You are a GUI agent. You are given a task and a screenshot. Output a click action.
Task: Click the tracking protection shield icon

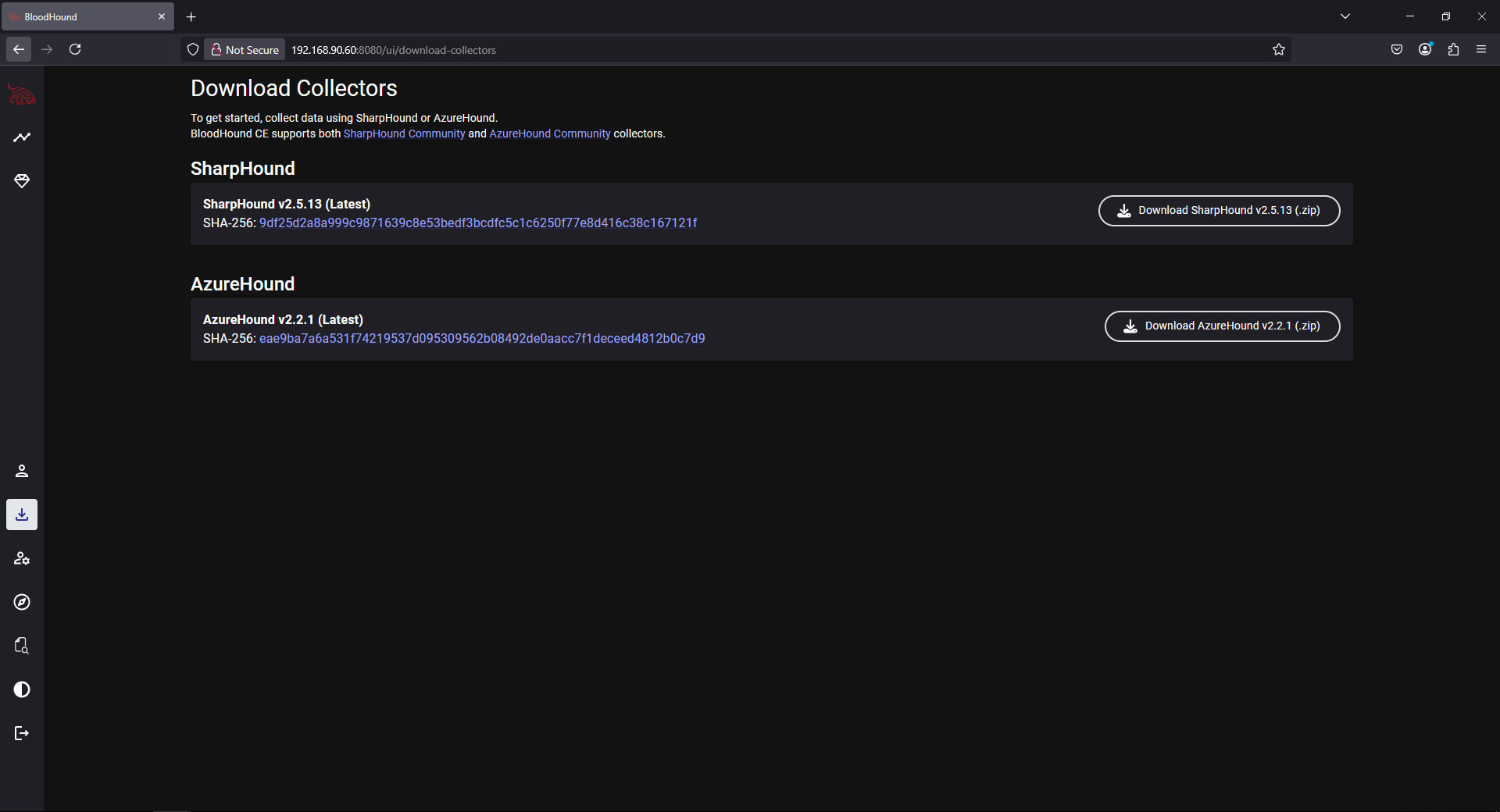click(193, 50)
